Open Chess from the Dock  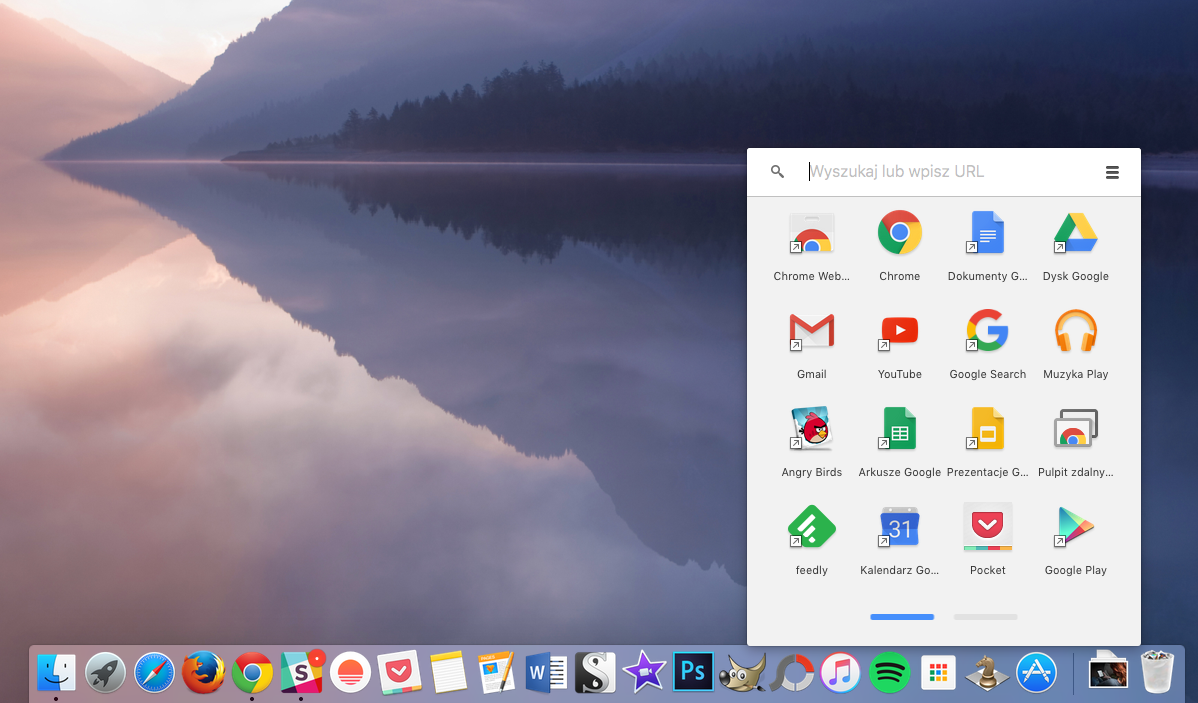click(987, 672)
